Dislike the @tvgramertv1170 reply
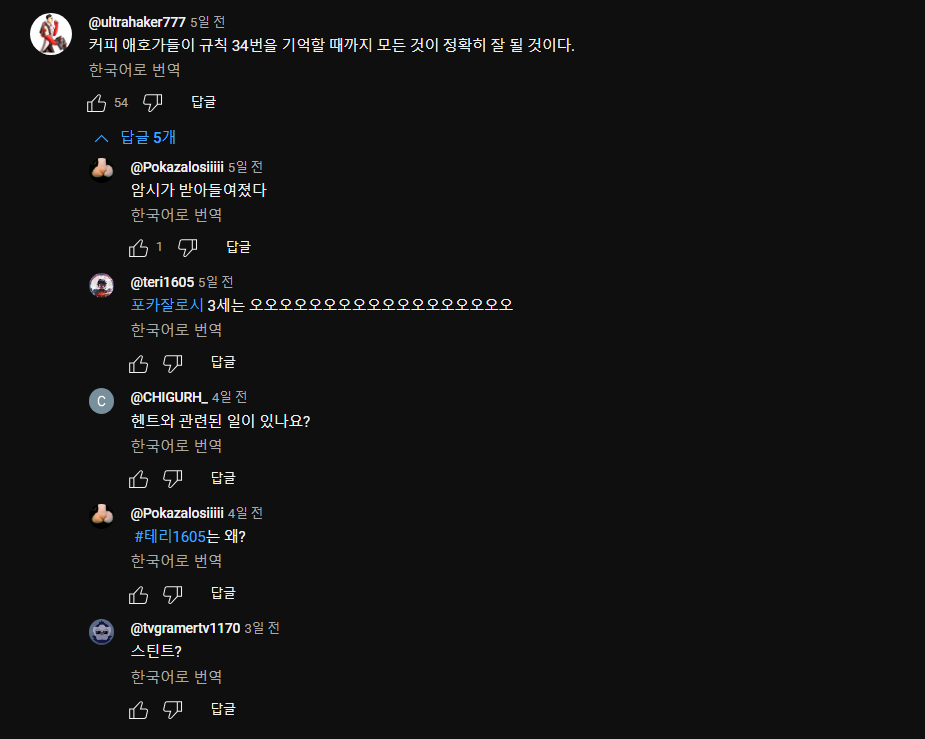The width and height of the screenshot is (925, 739). point(173,710)
